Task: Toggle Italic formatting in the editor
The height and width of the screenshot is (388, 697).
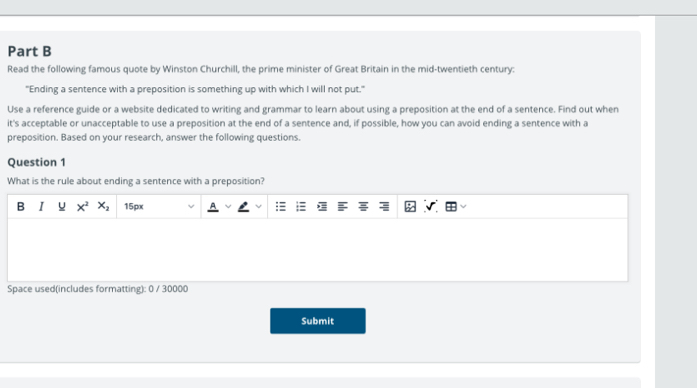Action: (x=41, y=206)
